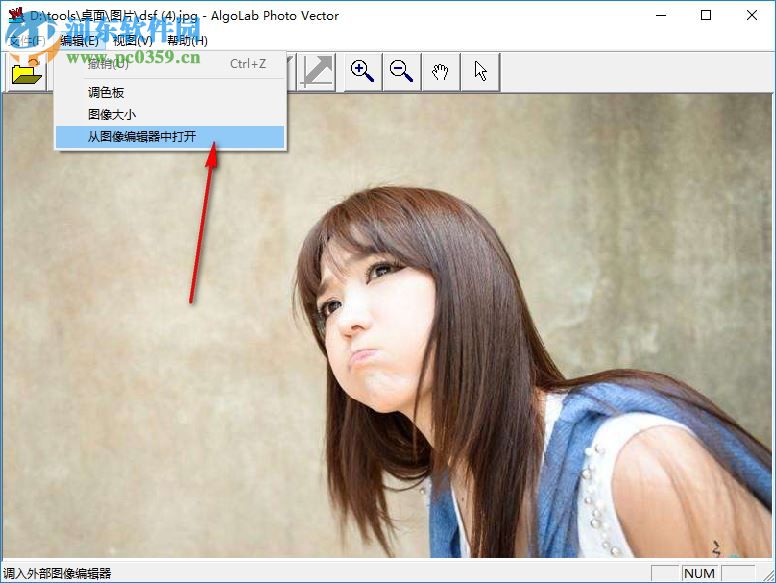Minimize the AlgoLab Photo Vector window
776x583 pixels.
tap(661, 15)
